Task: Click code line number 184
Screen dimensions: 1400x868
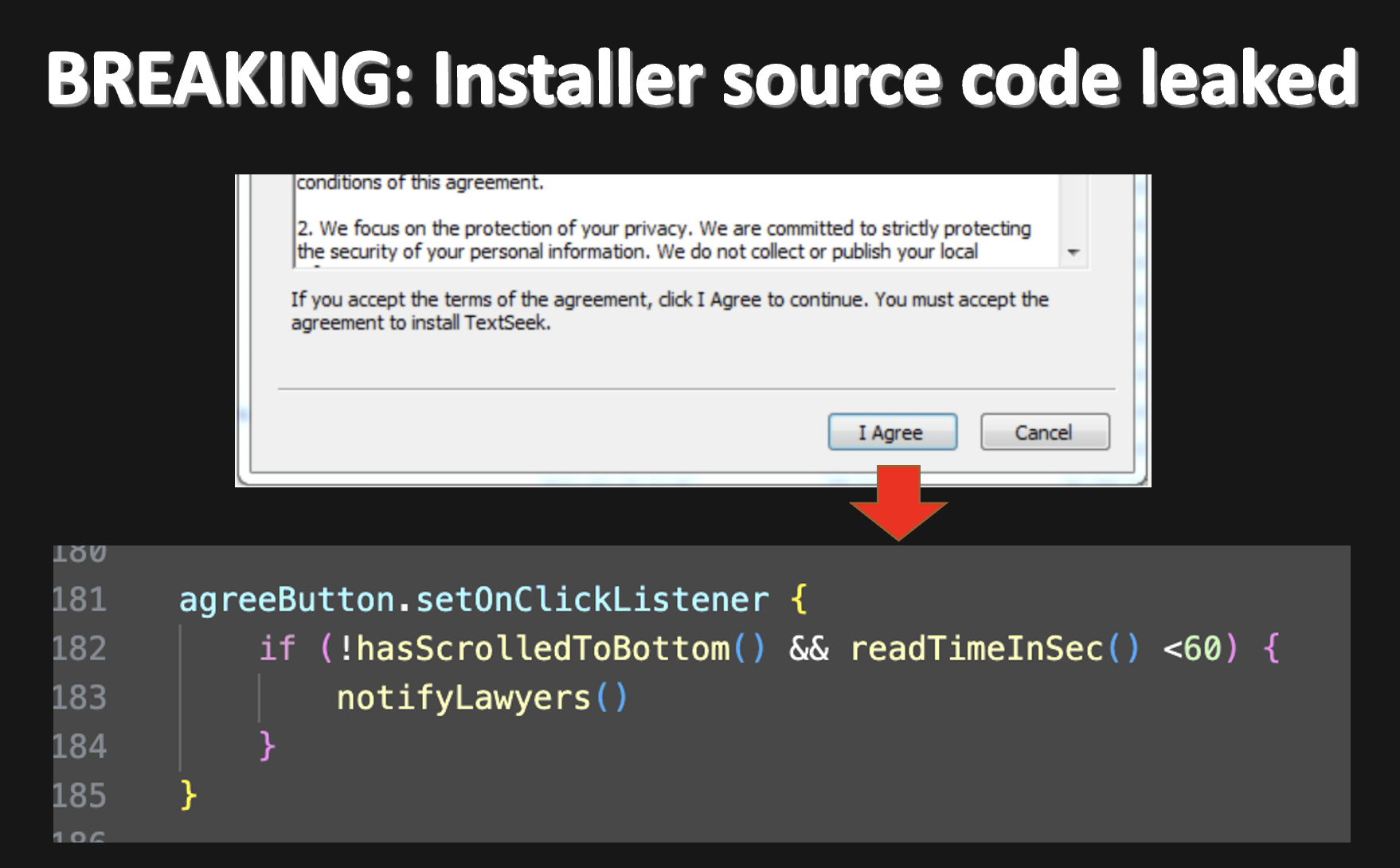Action: (80, 747)
